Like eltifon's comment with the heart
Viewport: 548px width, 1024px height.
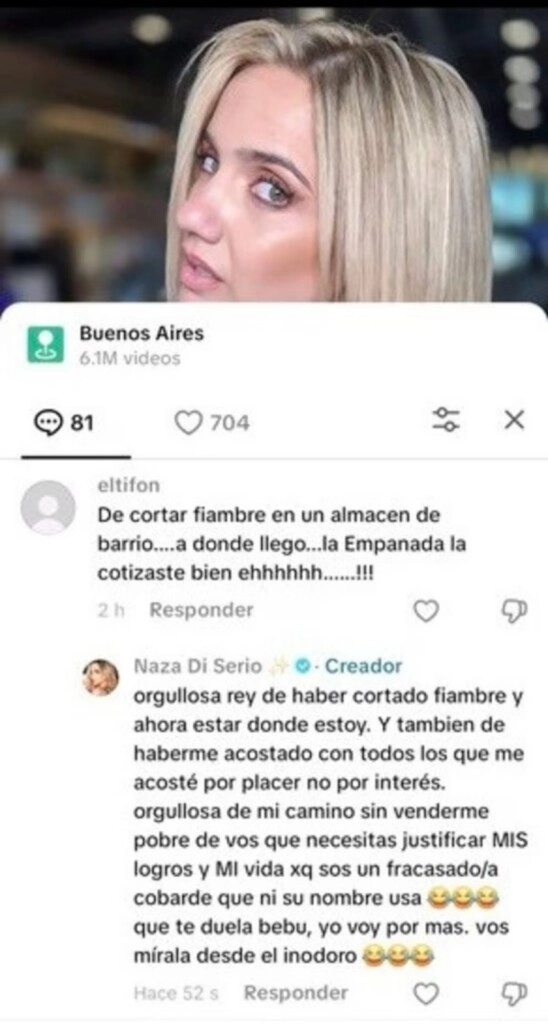coord(427,612)
